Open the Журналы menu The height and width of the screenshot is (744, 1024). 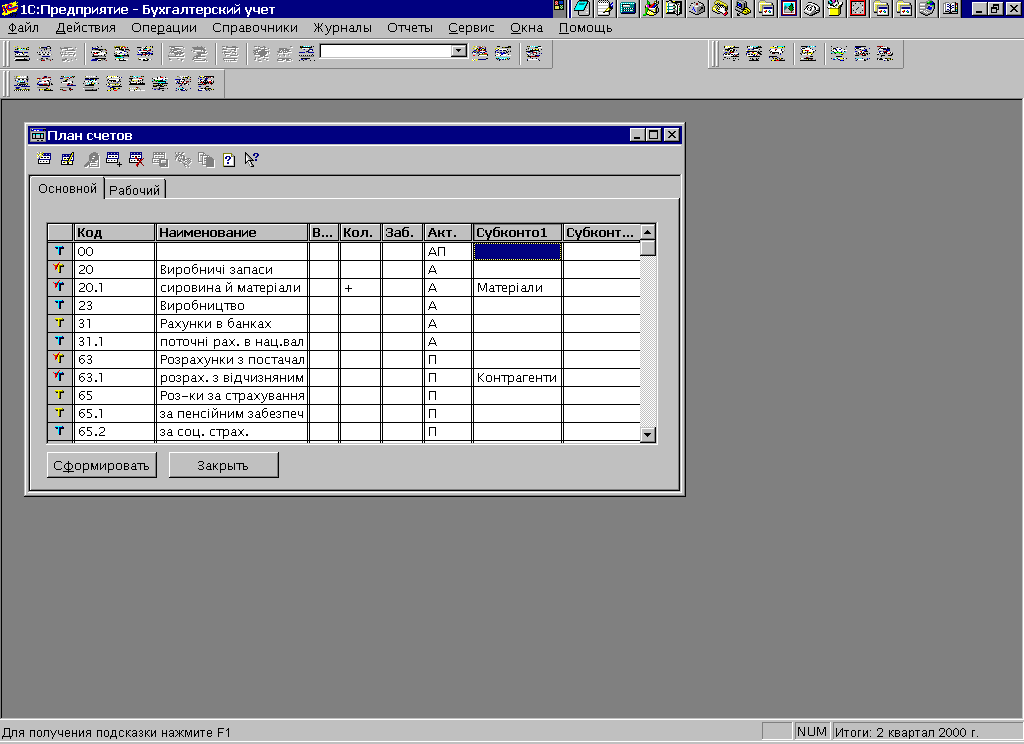[x=342, y=28]
